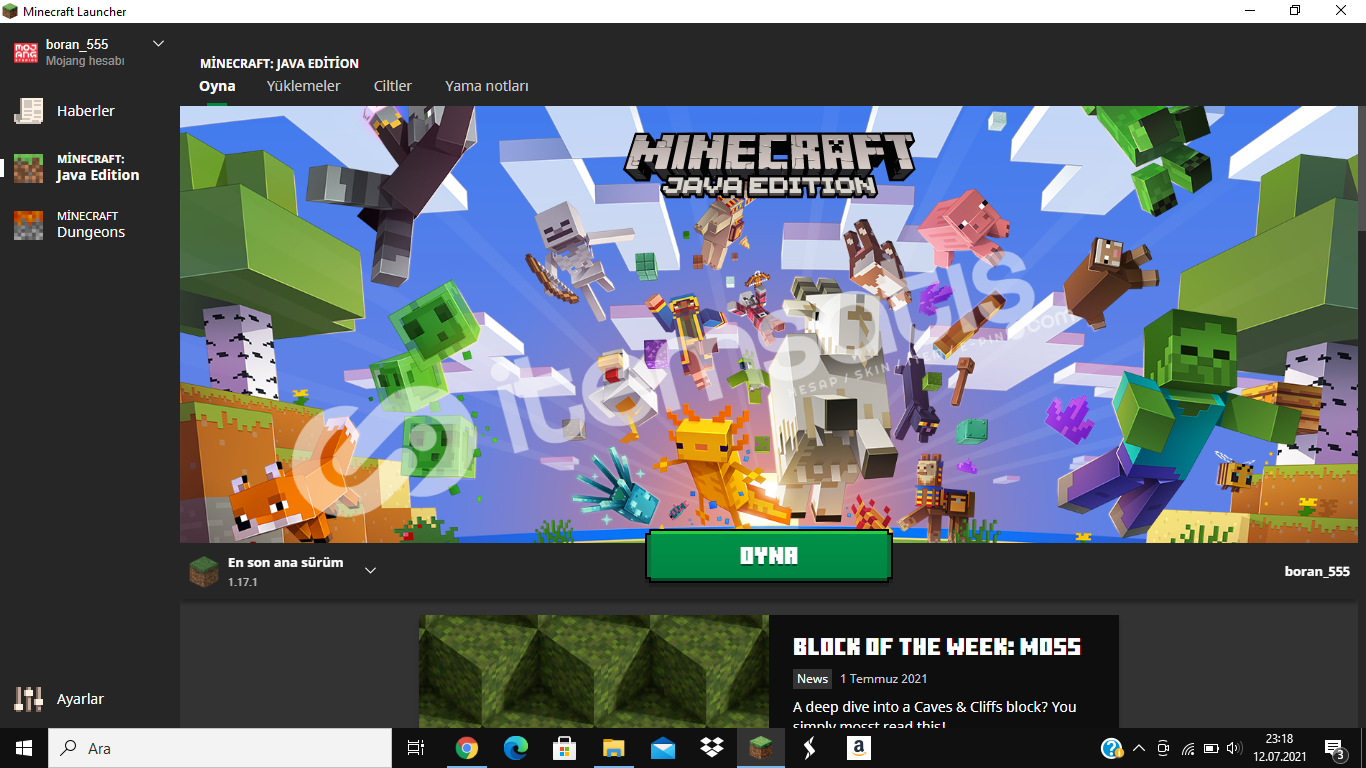1366x768 pixels.
Task: Open Amazon from the taskbar
Action: 858,748
